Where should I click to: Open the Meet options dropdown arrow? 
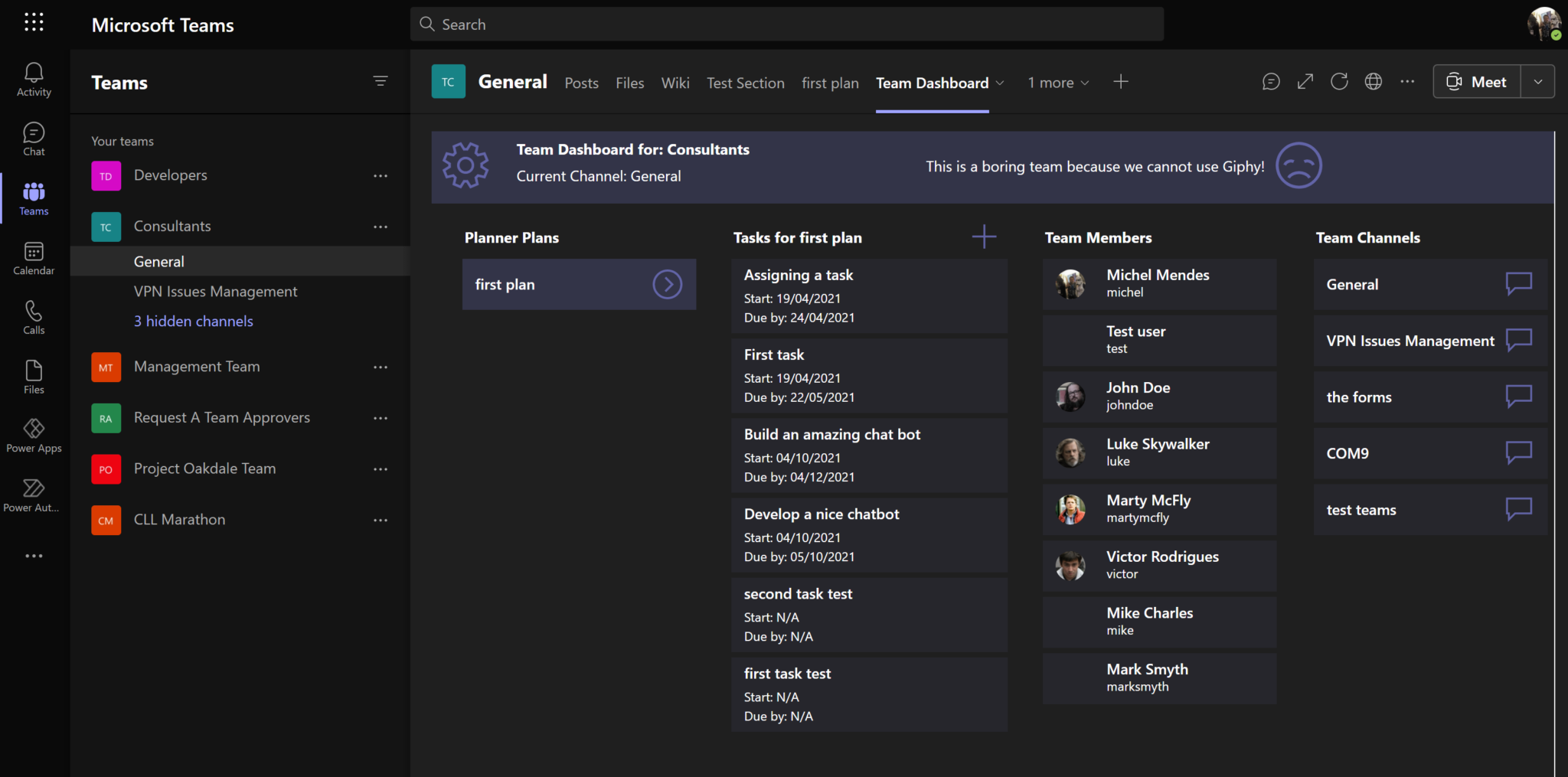1537,81
